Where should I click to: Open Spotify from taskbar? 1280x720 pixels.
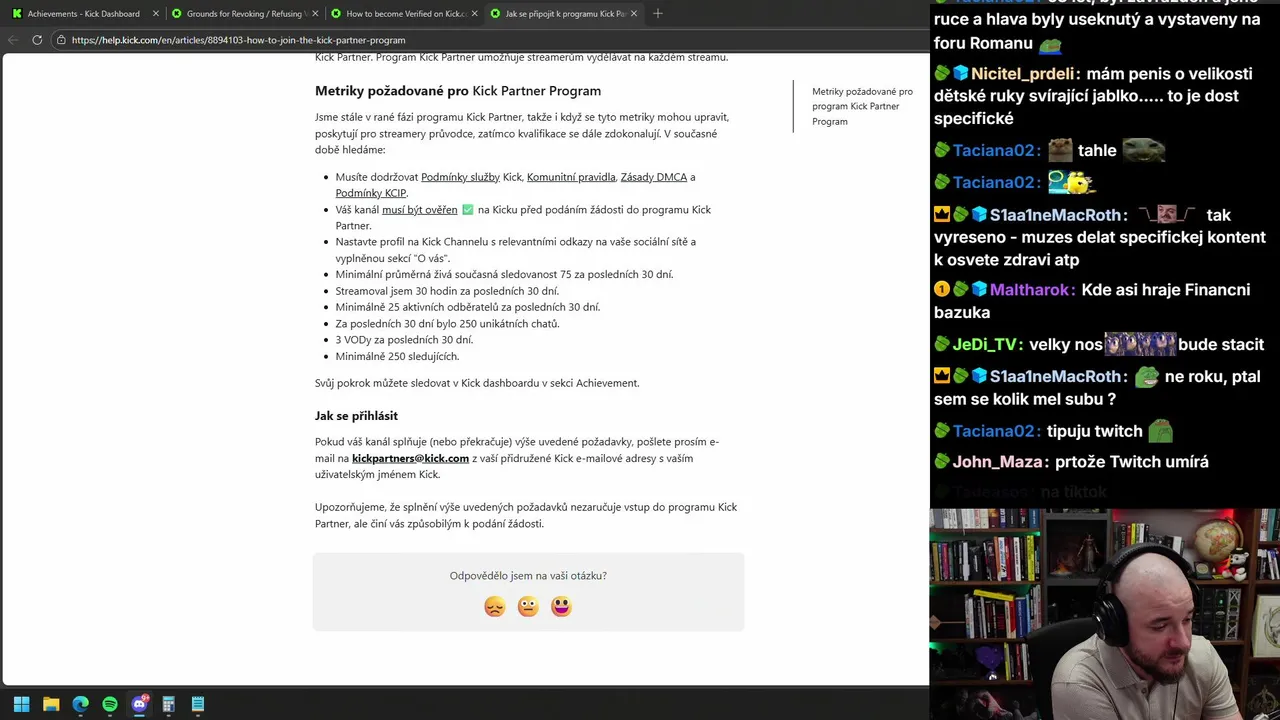(110, 704)
